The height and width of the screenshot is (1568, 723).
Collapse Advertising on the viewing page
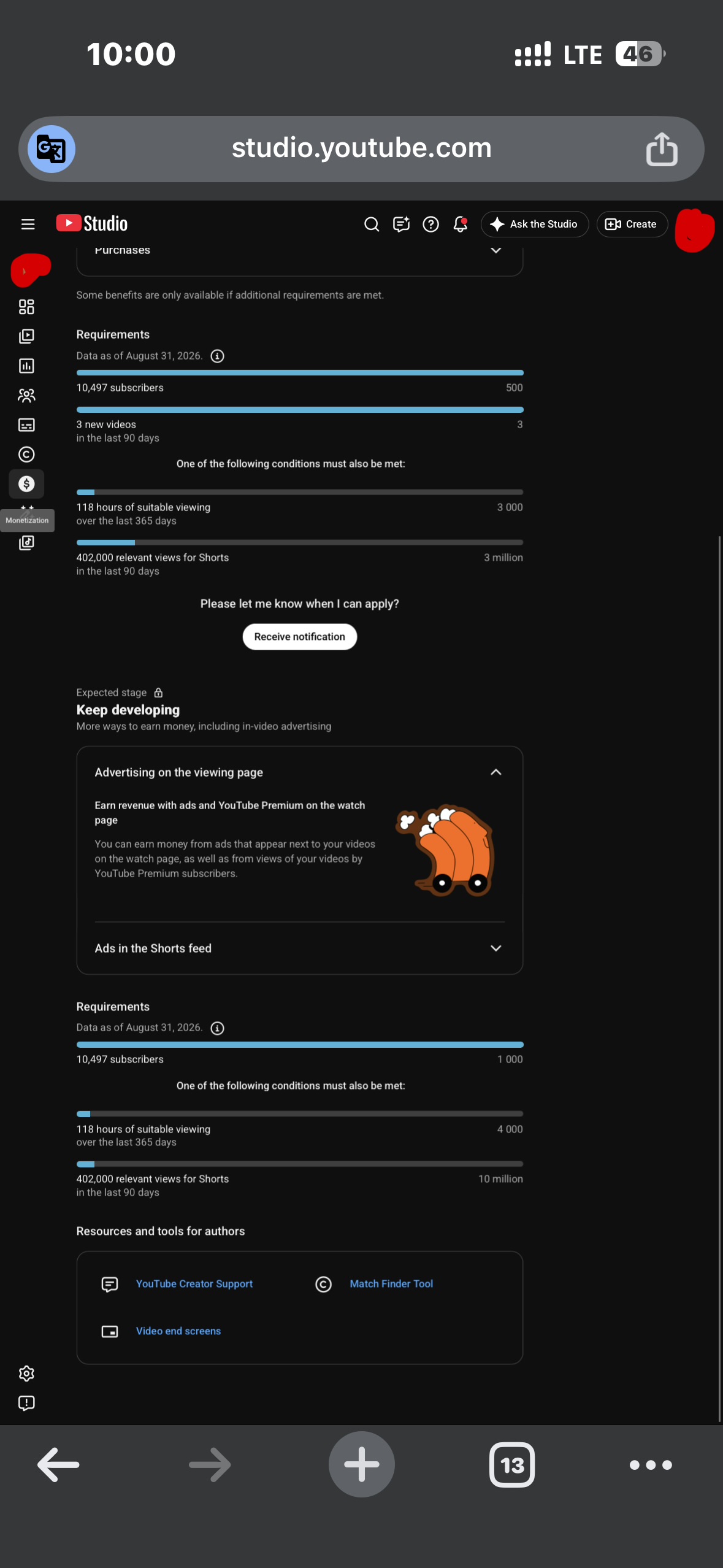[x=496, y=772]
